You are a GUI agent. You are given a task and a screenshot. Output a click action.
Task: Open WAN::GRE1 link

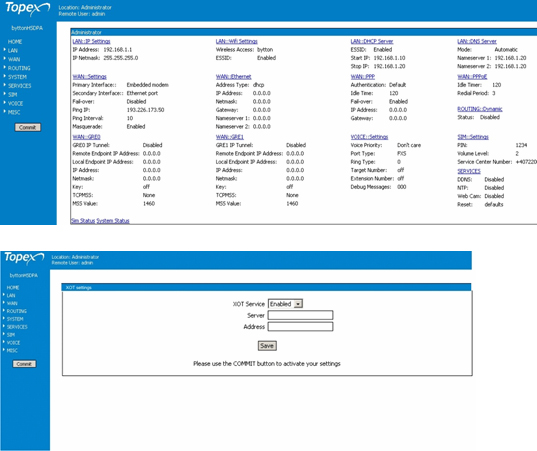pyautogui.click(x=229, y=137)
